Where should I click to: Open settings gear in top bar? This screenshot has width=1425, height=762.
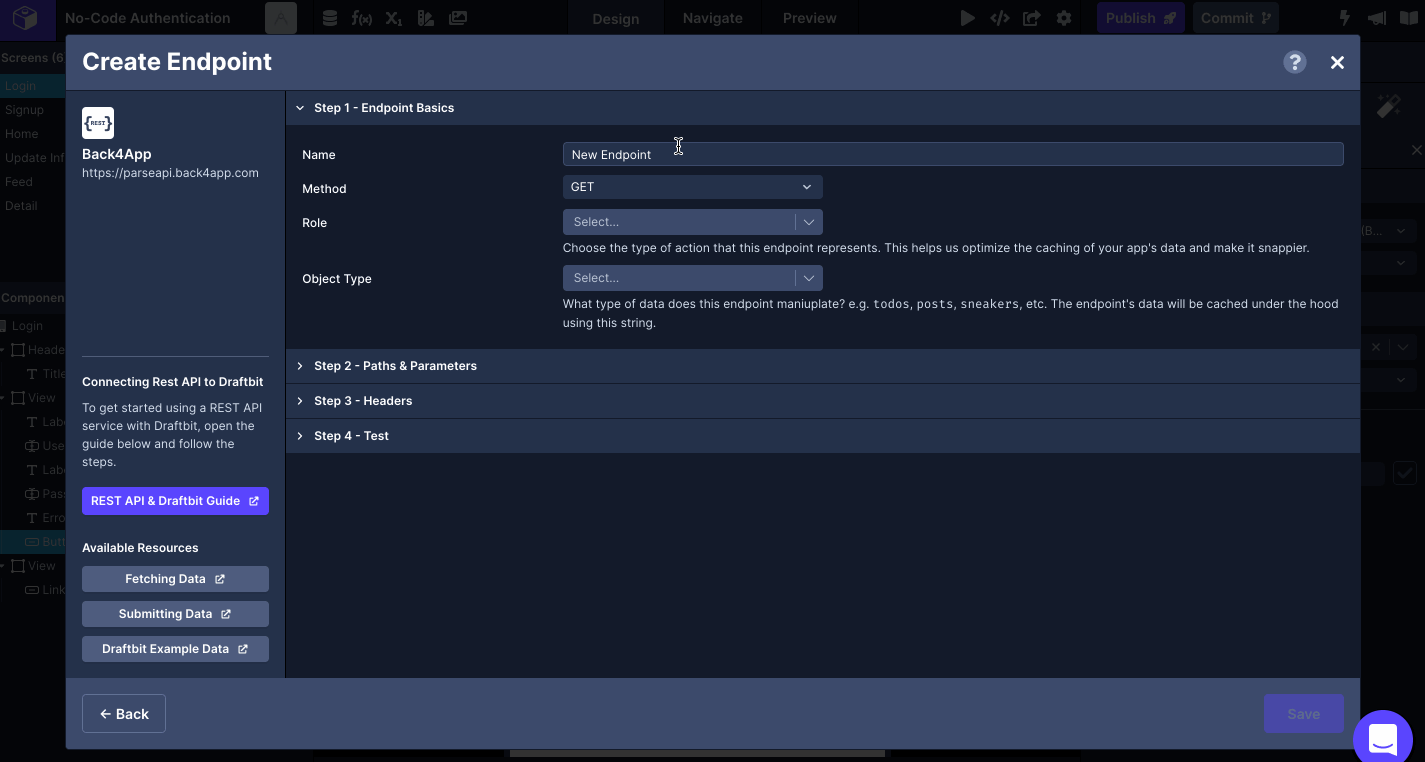tap(1064, 18)
